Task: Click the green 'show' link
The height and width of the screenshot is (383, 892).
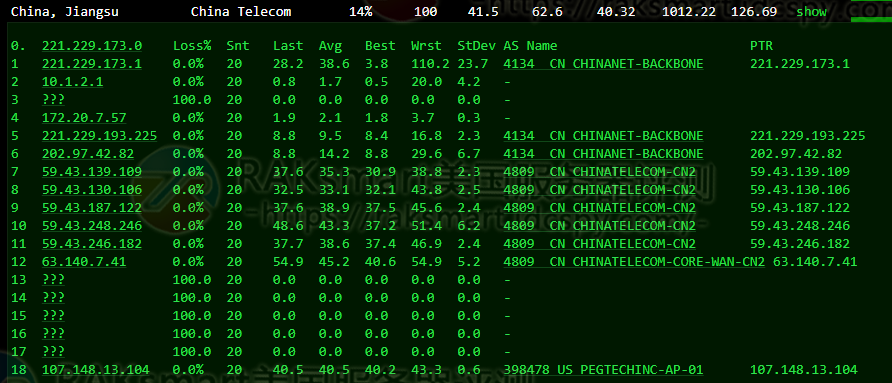Action: click(x=812, y=11)
